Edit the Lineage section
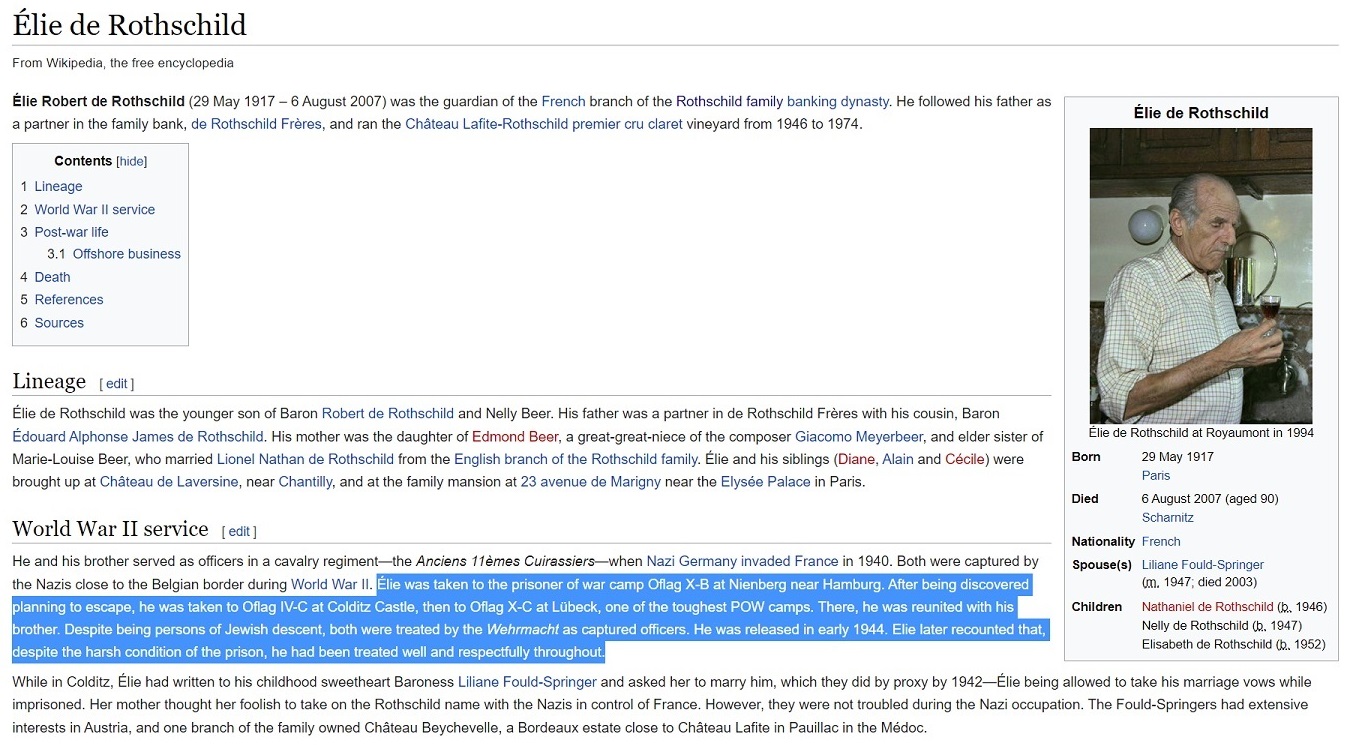Viewport: 1368px width, 745px height. click(x=117, y=384)
